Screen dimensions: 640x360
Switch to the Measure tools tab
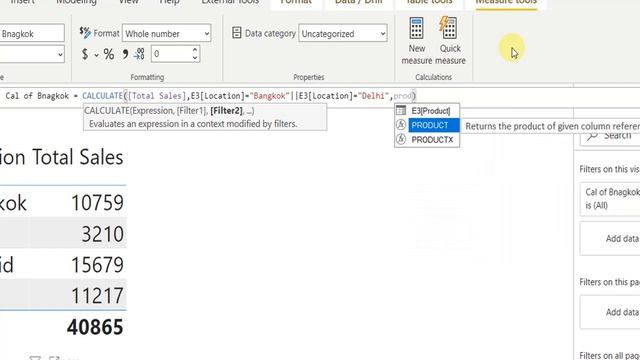[x=506, y=2]
